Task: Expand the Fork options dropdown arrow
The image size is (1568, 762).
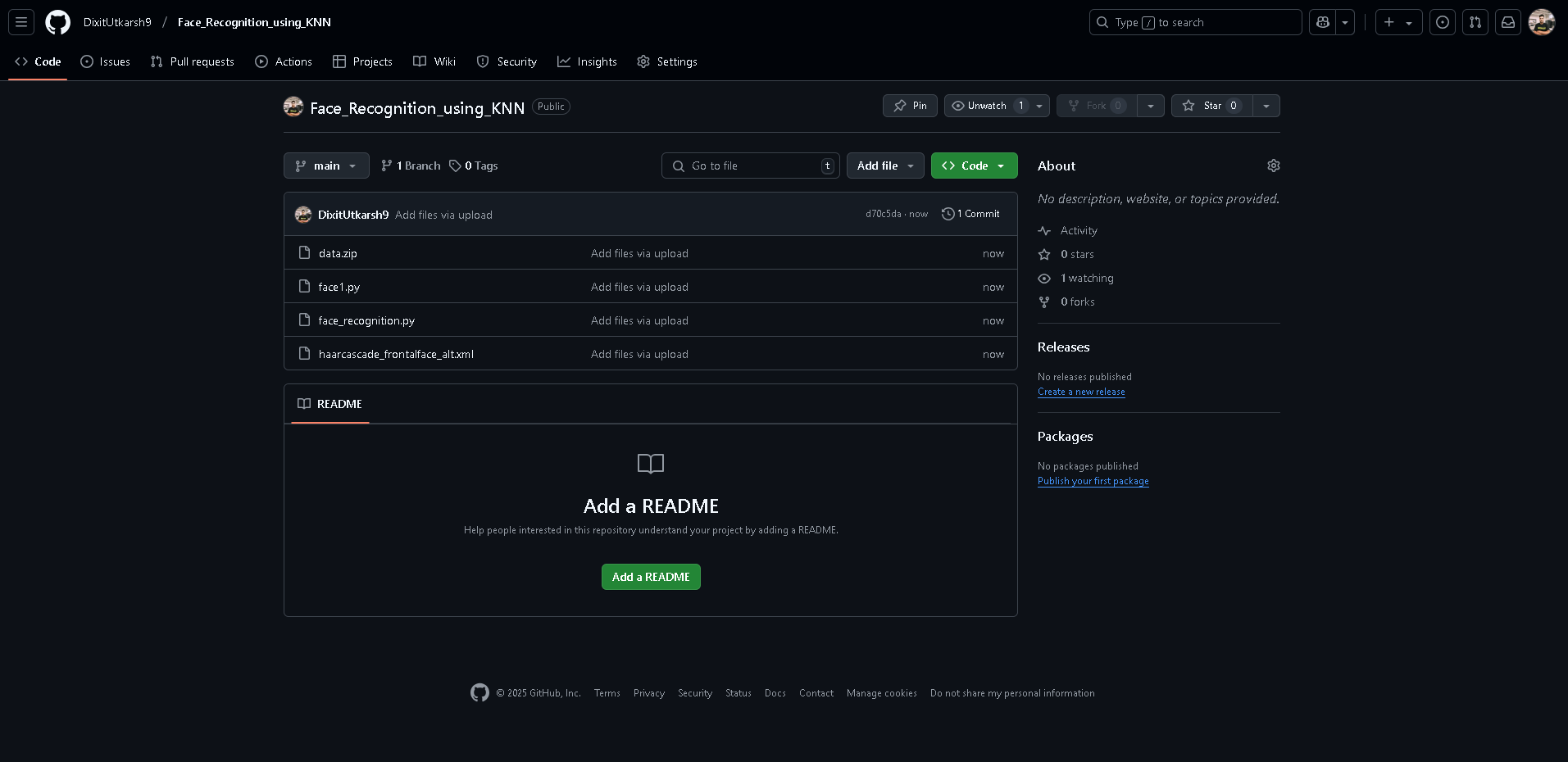Action: coord(1151,106)
